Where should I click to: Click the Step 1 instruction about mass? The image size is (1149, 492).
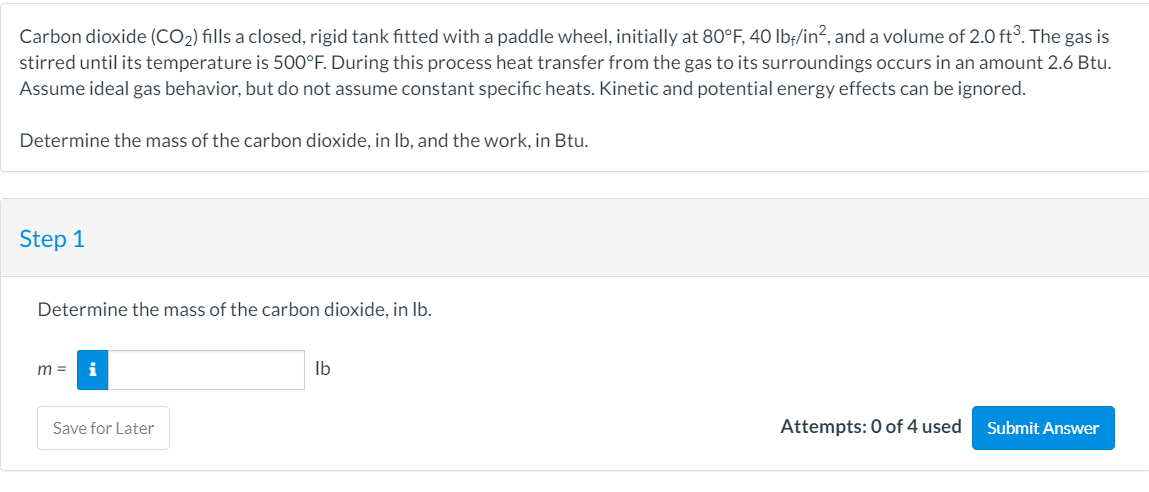234,310
